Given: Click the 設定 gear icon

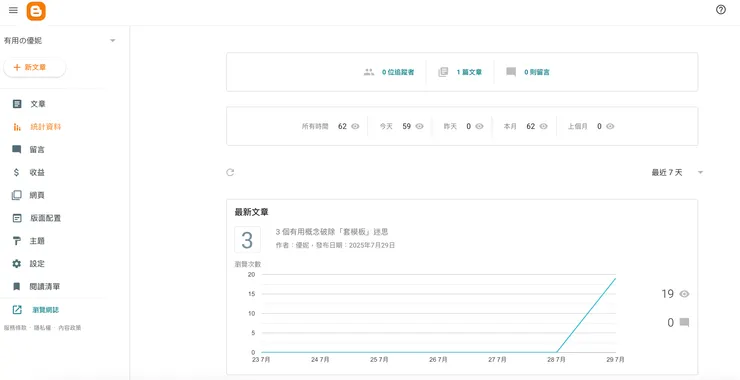Looking at the screenshot, I should (17, 263).
